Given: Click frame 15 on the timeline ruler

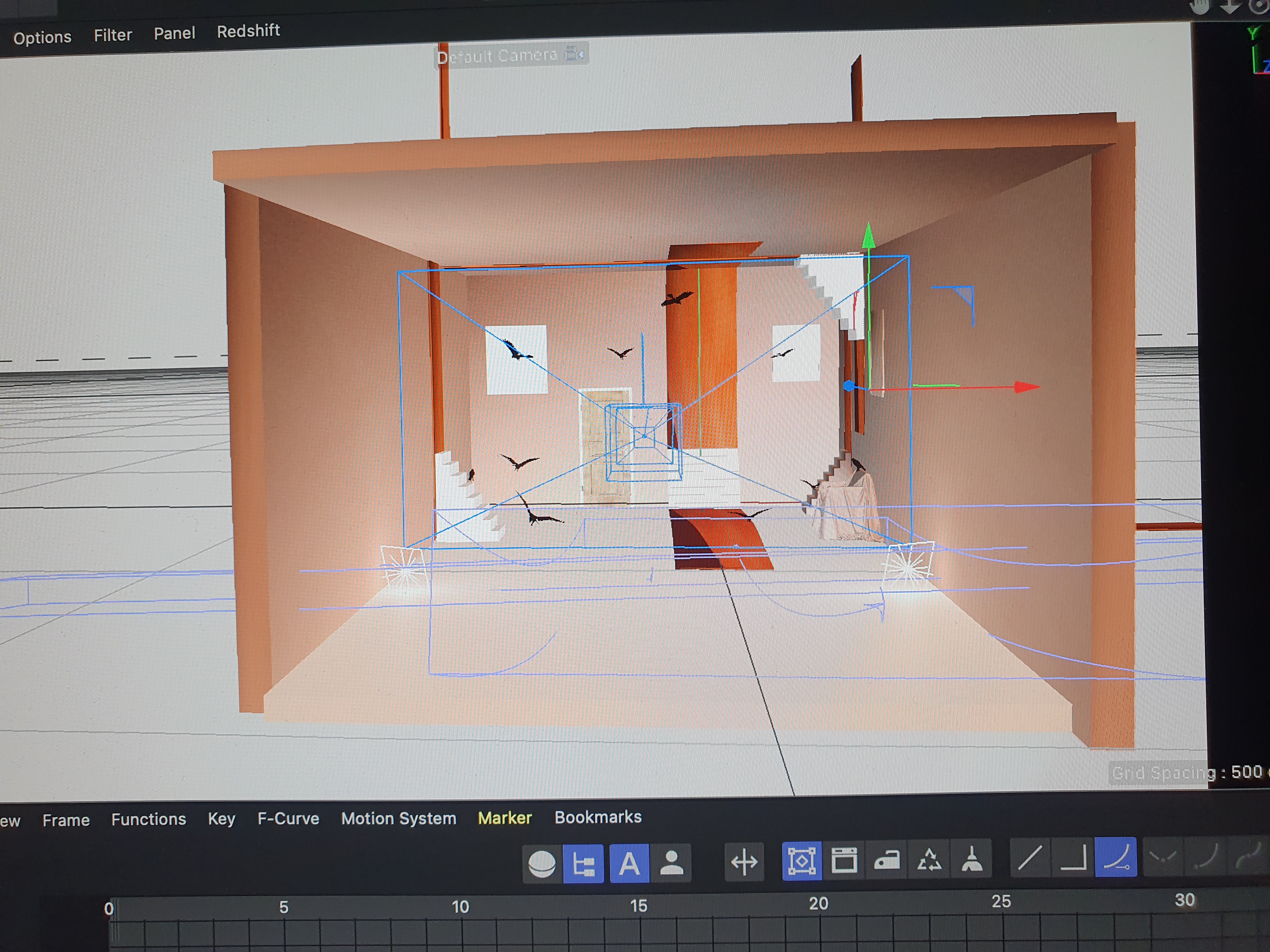Looking at the screenshot, I should (x=638, y=906).
